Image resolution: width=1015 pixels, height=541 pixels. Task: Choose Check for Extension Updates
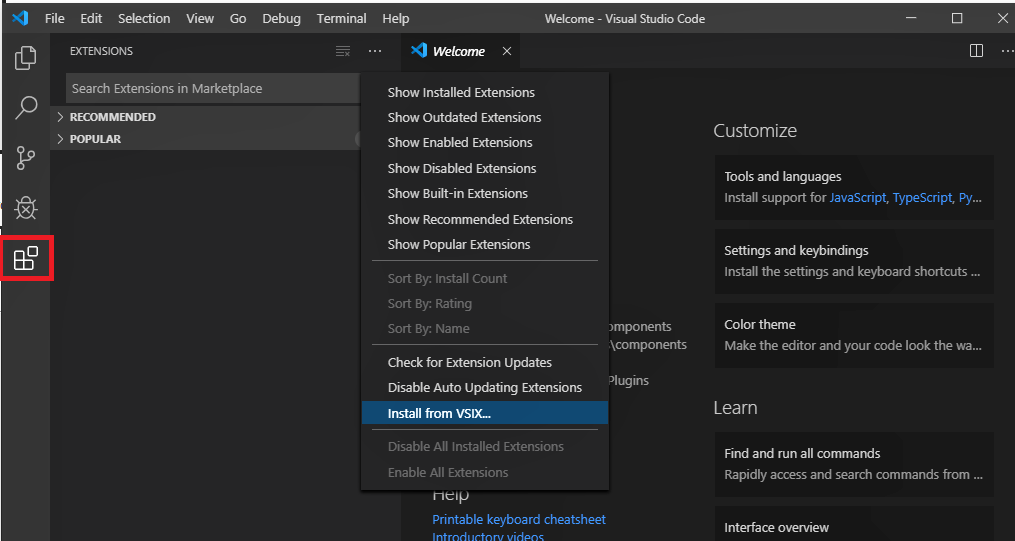coord(485,362)
